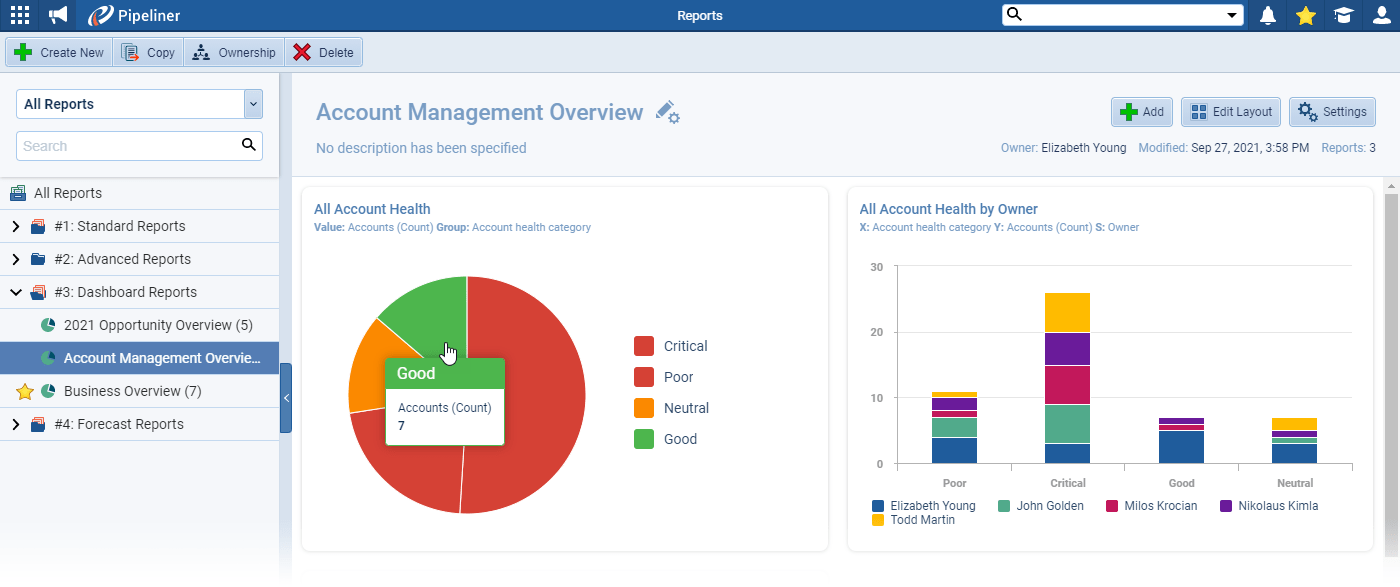The image size is (1400, 587).
Task: Click the megaphone announcements icon
Action: click(x=55, y=15)
